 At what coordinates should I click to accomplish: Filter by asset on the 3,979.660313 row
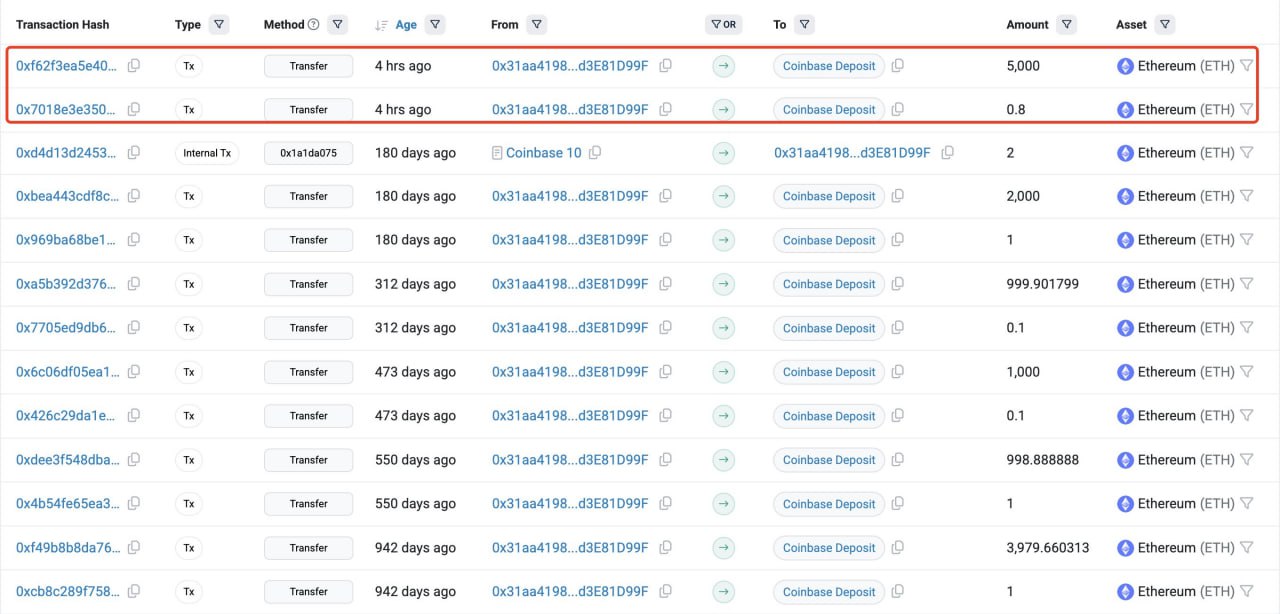[x=1246, y=548]
